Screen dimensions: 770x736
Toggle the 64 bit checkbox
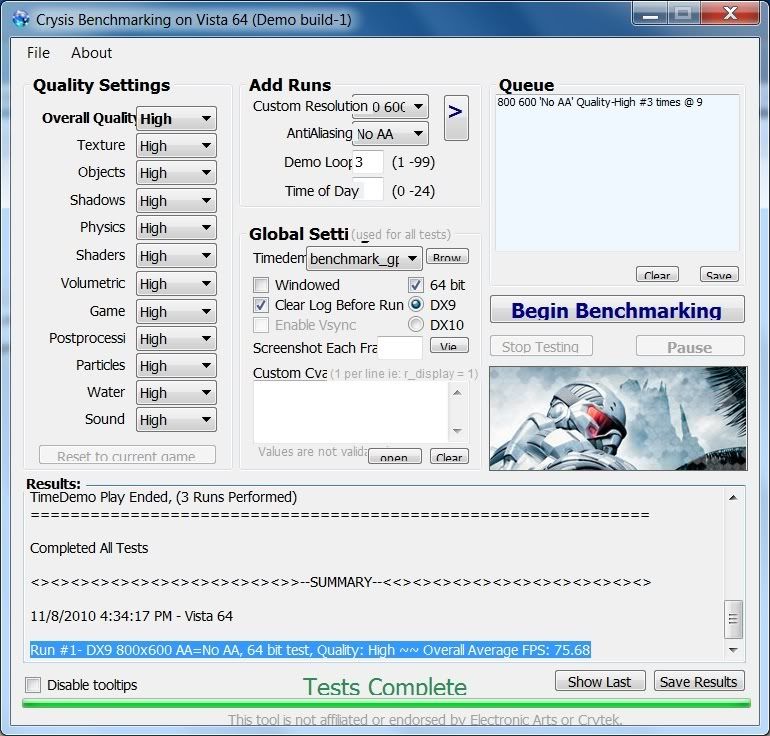[415, 285]
